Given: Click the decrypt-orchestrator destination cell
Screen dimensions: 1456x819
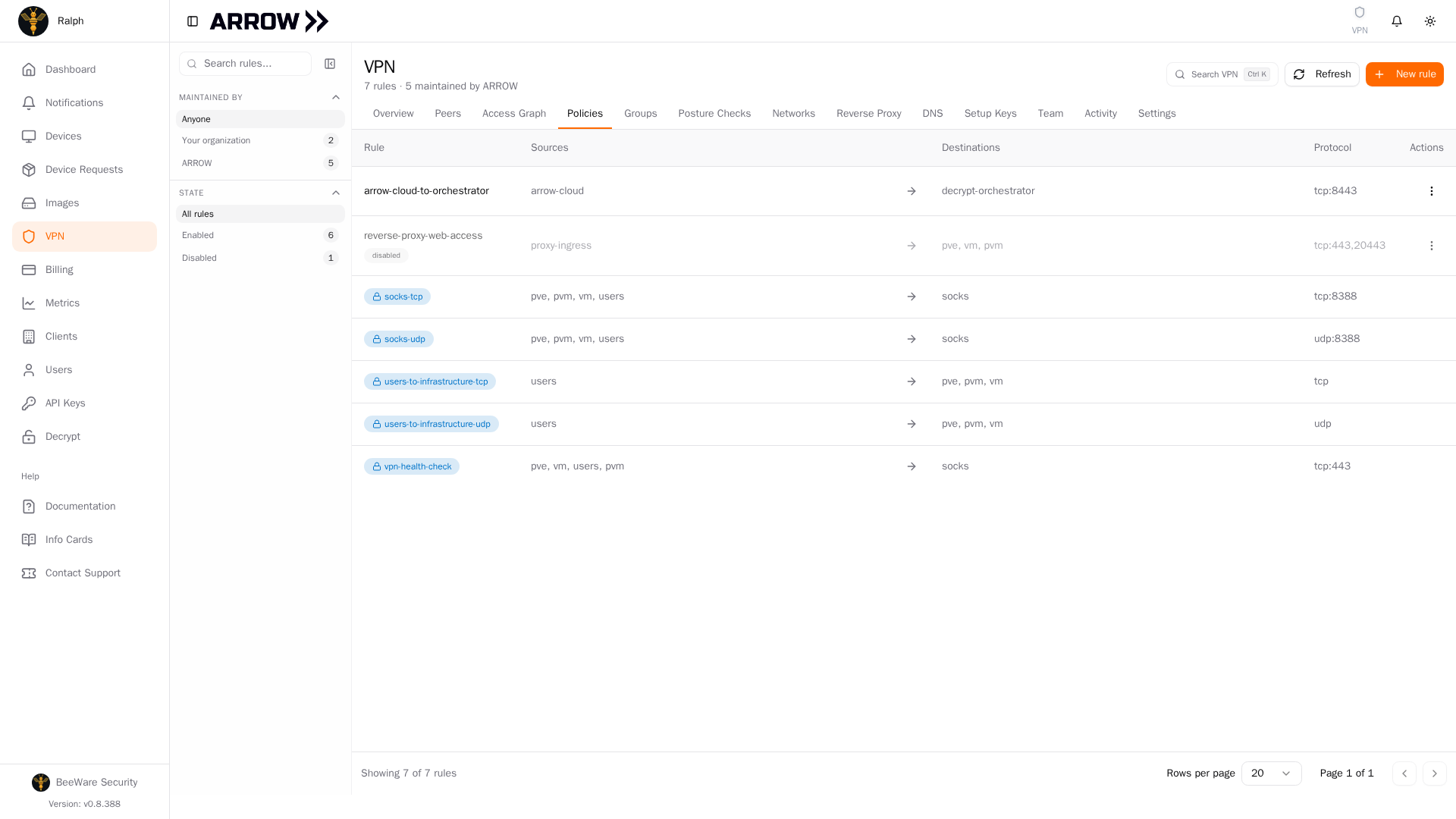Looking at the screenshot, I should pyautogui.click(x=987, y=191).
